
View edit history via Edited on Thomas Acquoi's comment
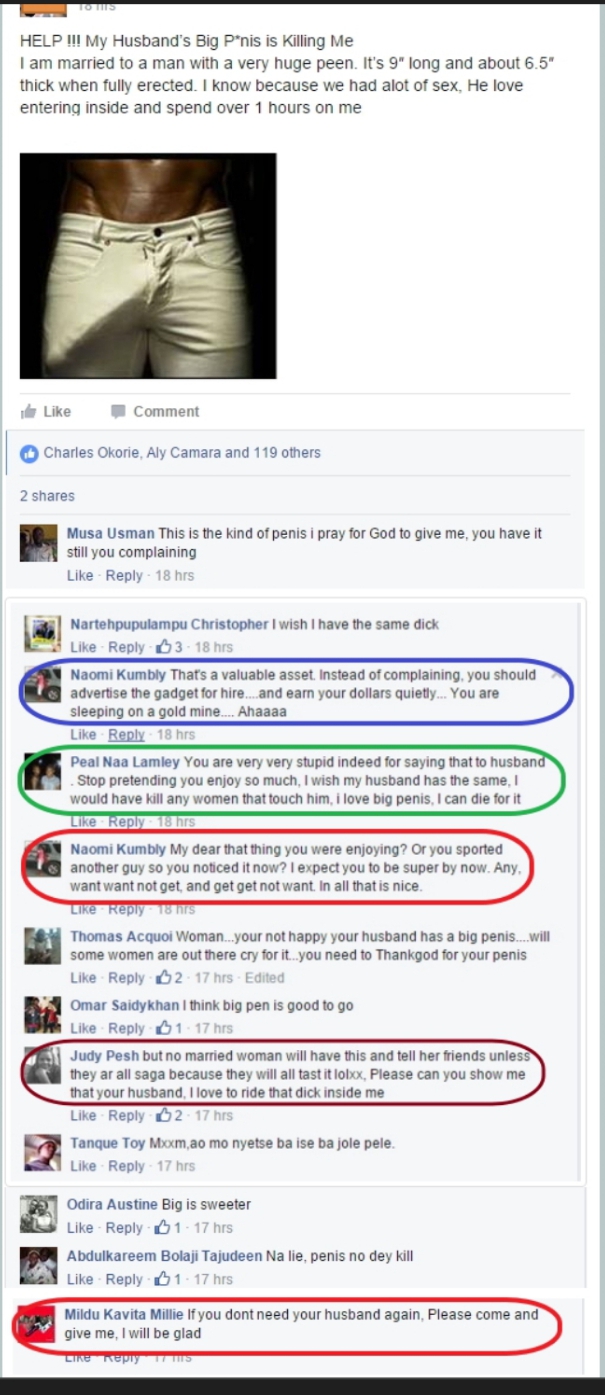coord(265,978)
